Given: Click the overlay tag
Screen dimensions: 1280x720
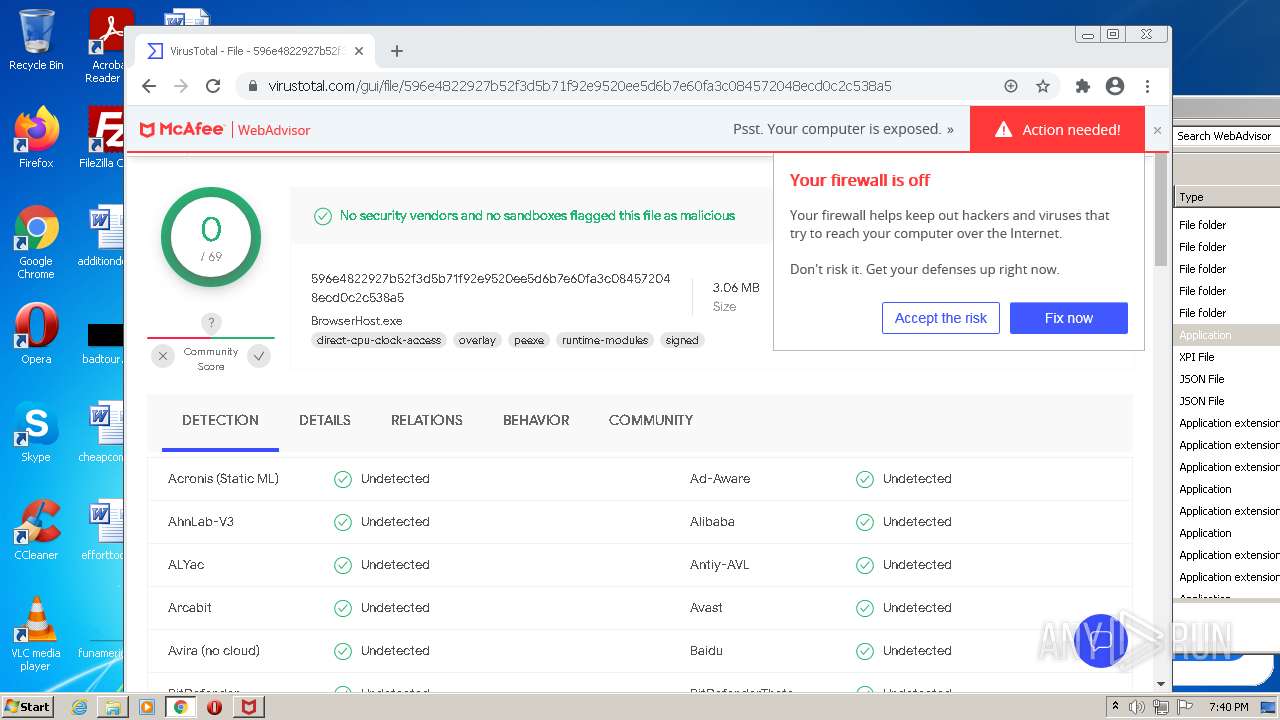Looking at the screenshot, I should pos(477,340).
